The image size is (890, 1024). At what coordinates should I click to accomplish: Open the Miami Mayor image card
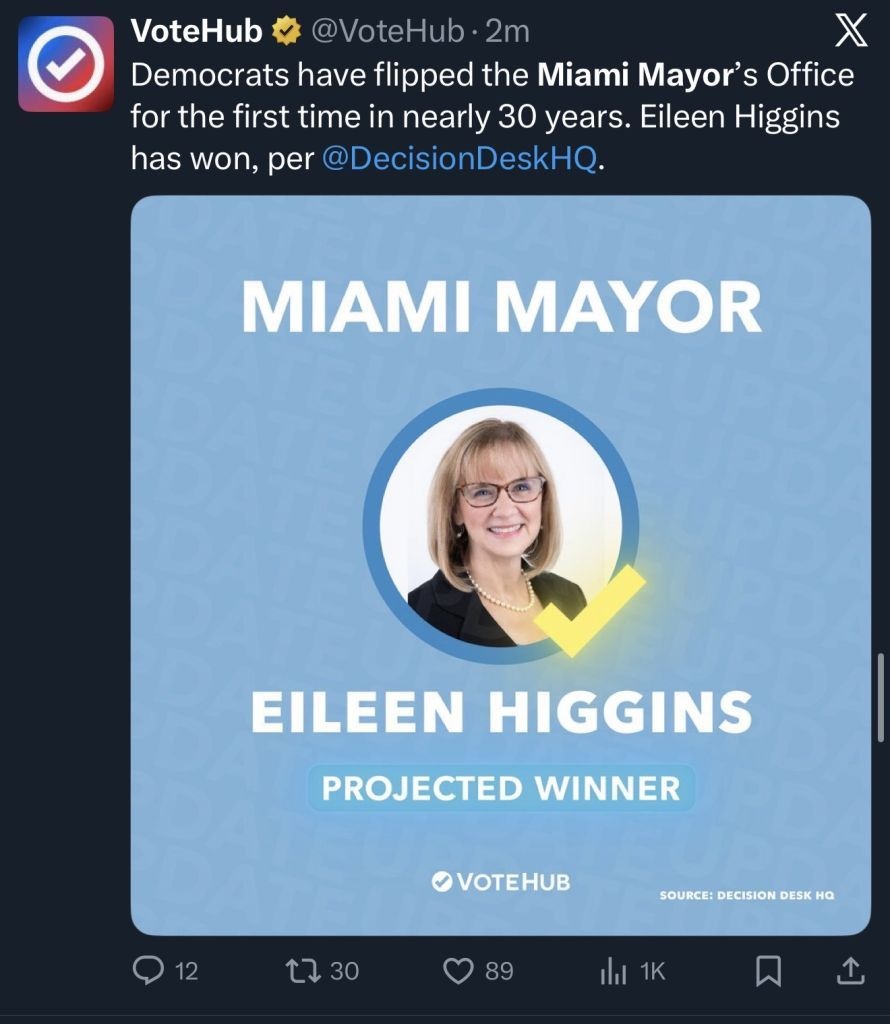pos(501,565)
